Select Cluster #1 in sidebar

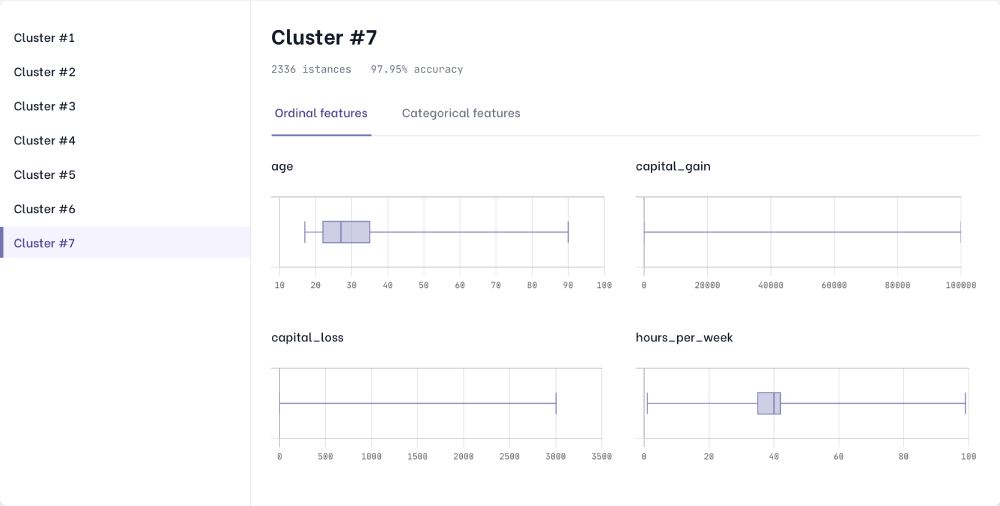click(45, 38)
